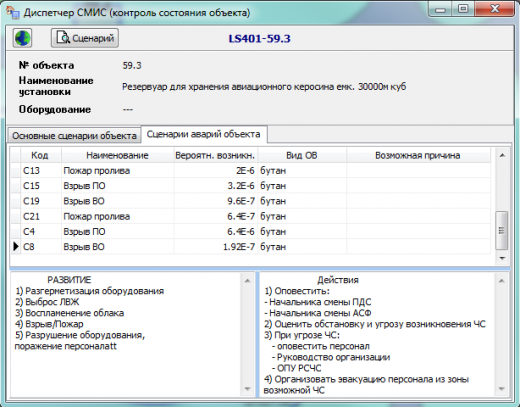This screenshot has height=407, width=520.
Task: Click Разгерметизация оборудования line
Action: [x=90, y=291]
